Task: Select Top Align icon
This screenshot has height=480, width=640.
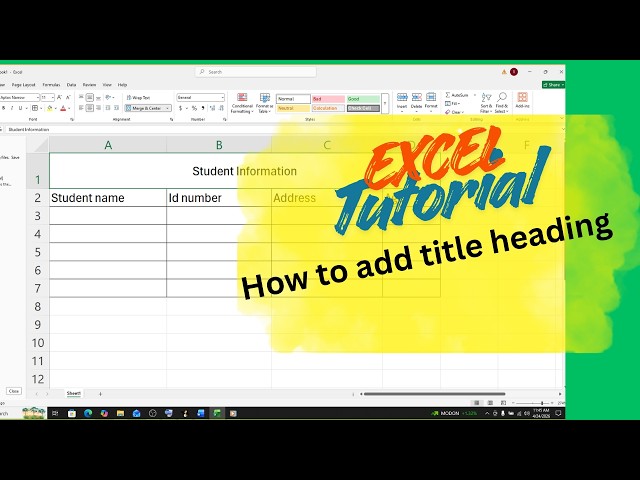Action: pos(81,98)
